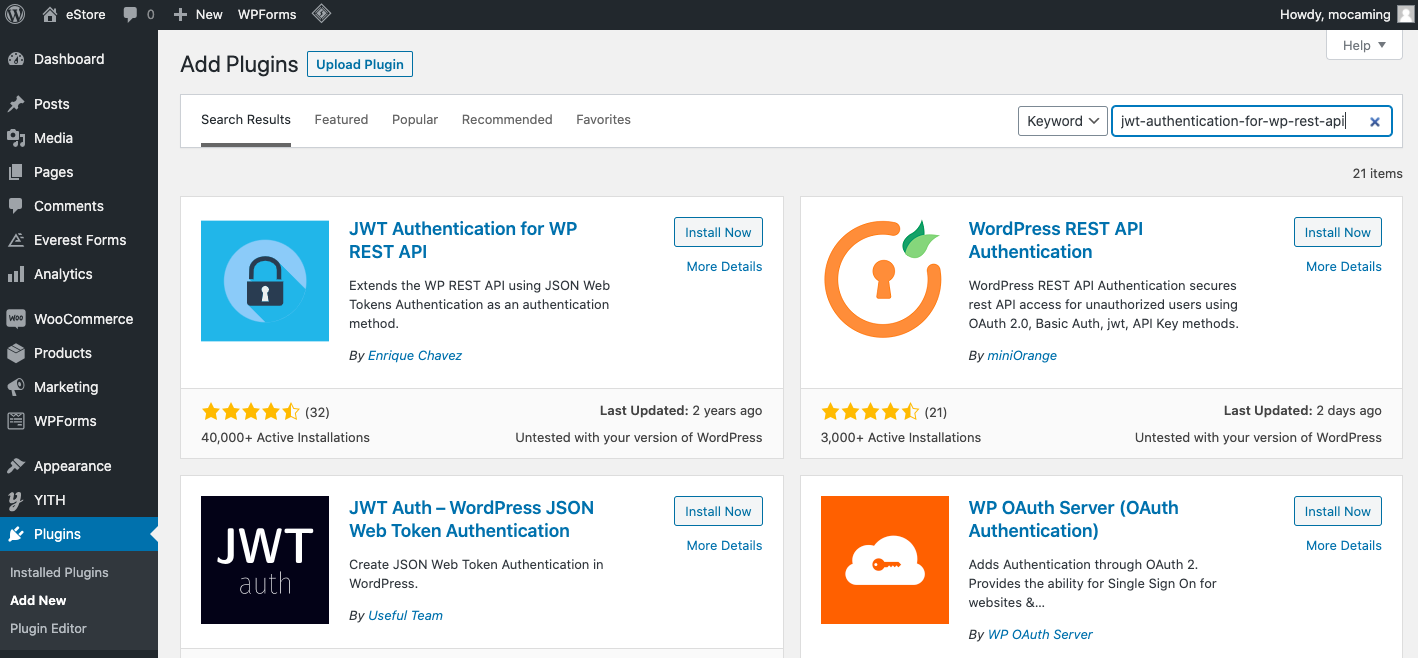Open the Keyword search type dropdown
Screen dimensions: 1418x658
1062,121
